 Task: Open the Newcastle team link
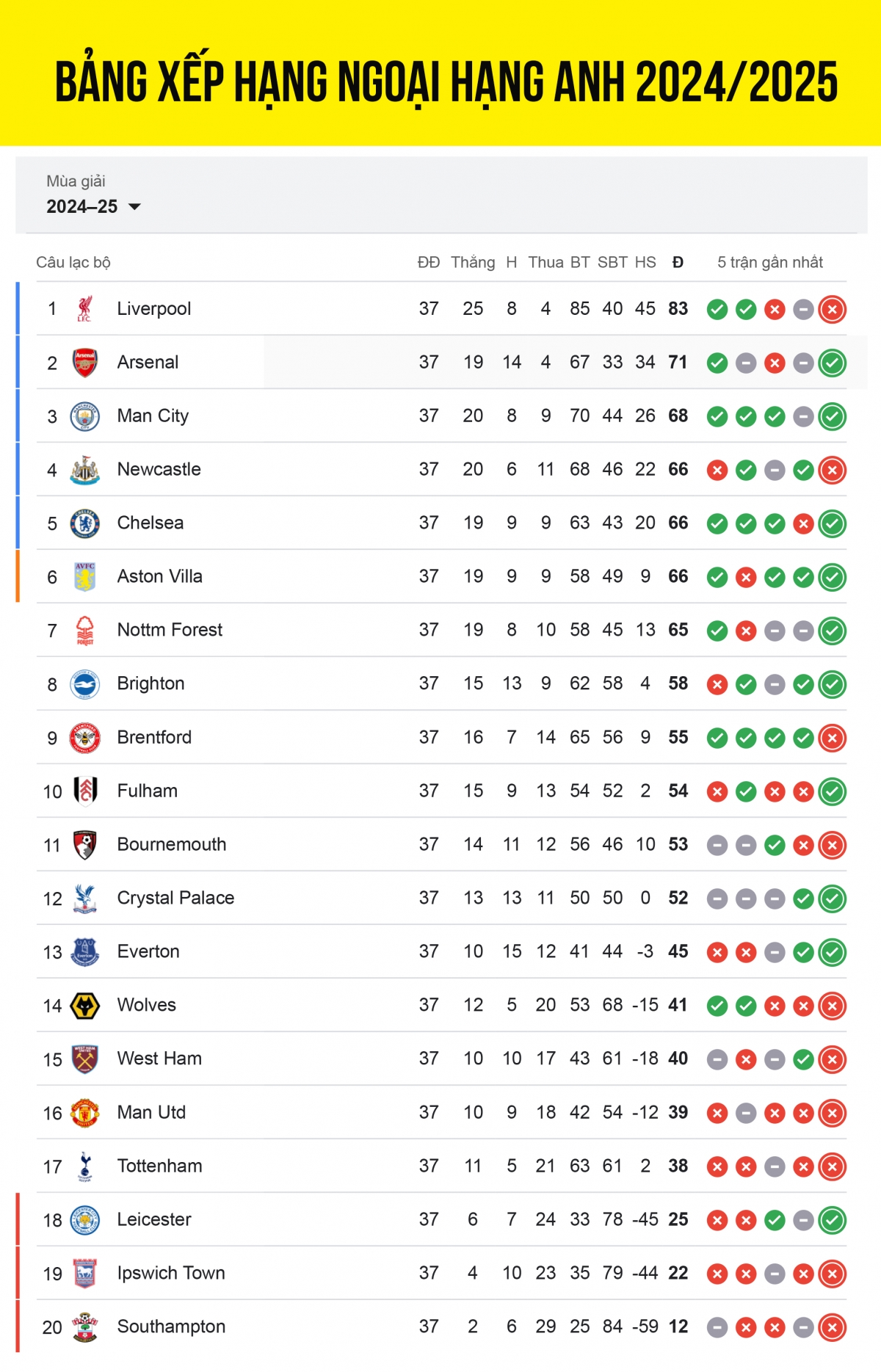click(159, 470)
